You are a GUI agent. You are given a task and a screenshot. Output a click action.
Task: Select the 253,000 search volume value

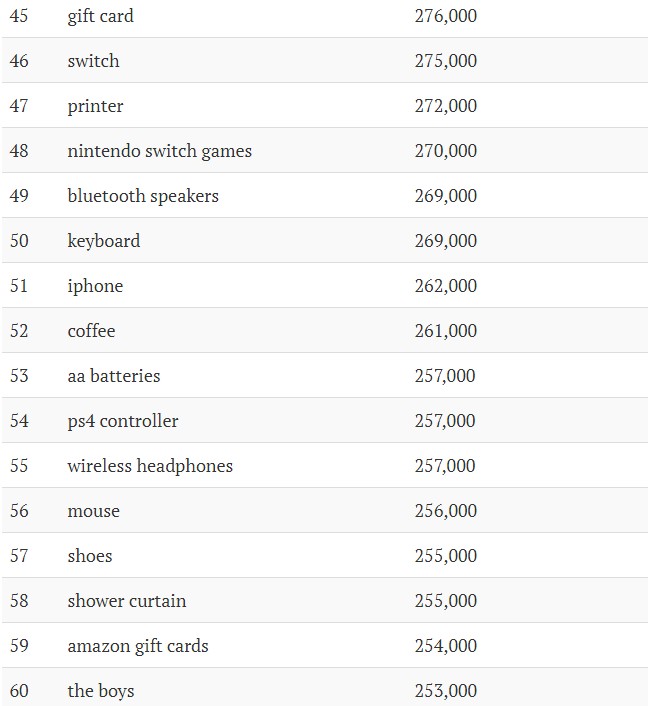(x=446, y=691)
